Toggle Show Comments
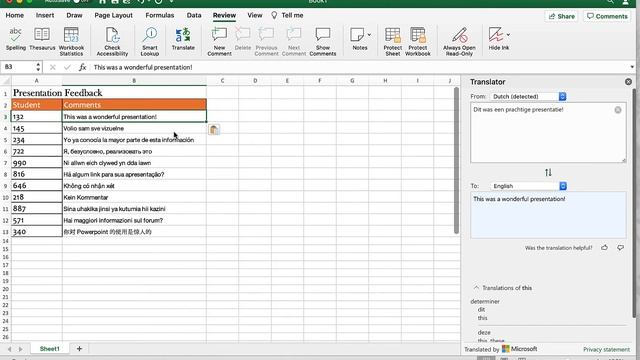Image resolution: width=640 pixels, height=360 pixels. [322, 42]
